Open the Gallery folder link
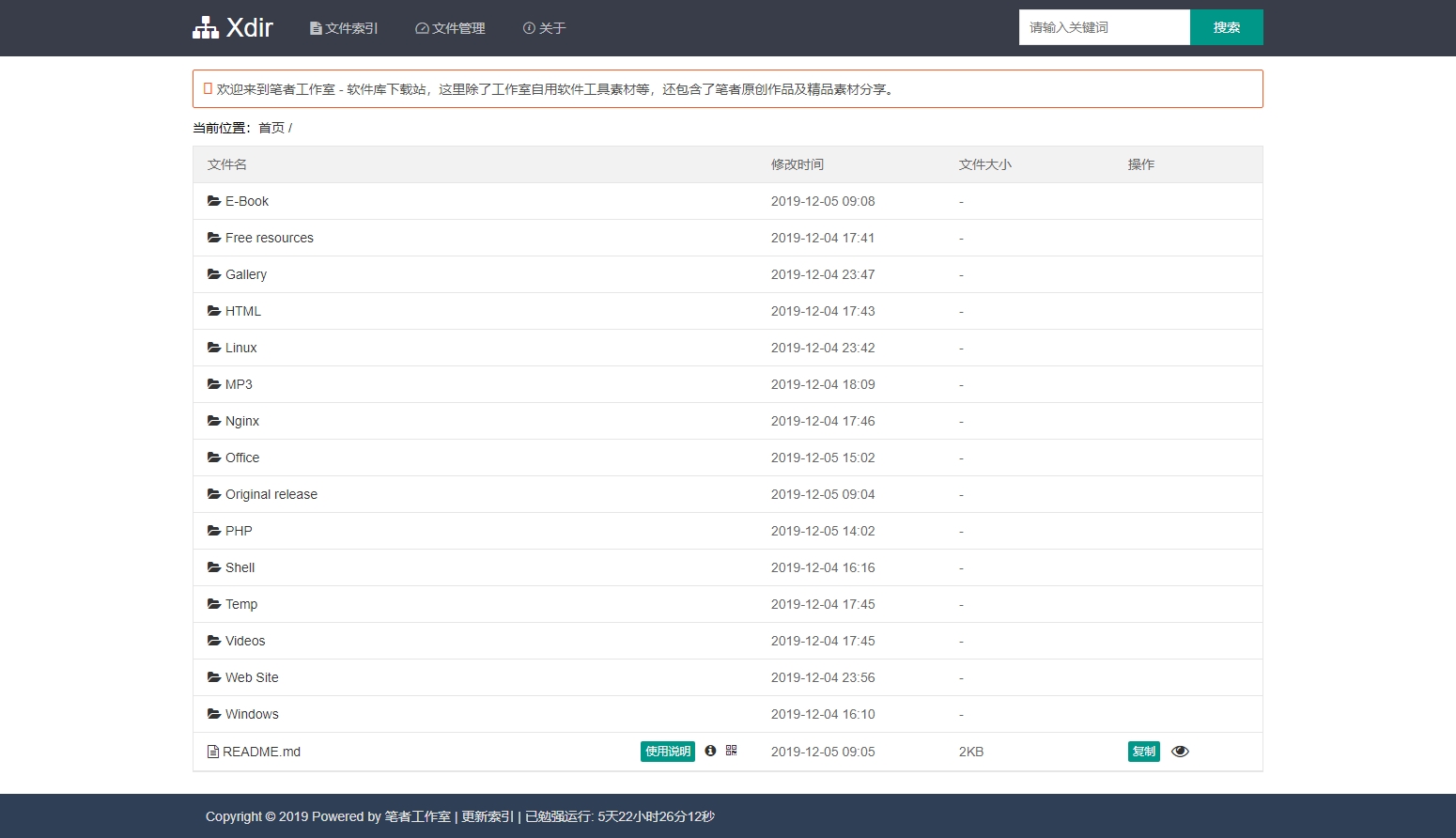 tap(246, 274)
